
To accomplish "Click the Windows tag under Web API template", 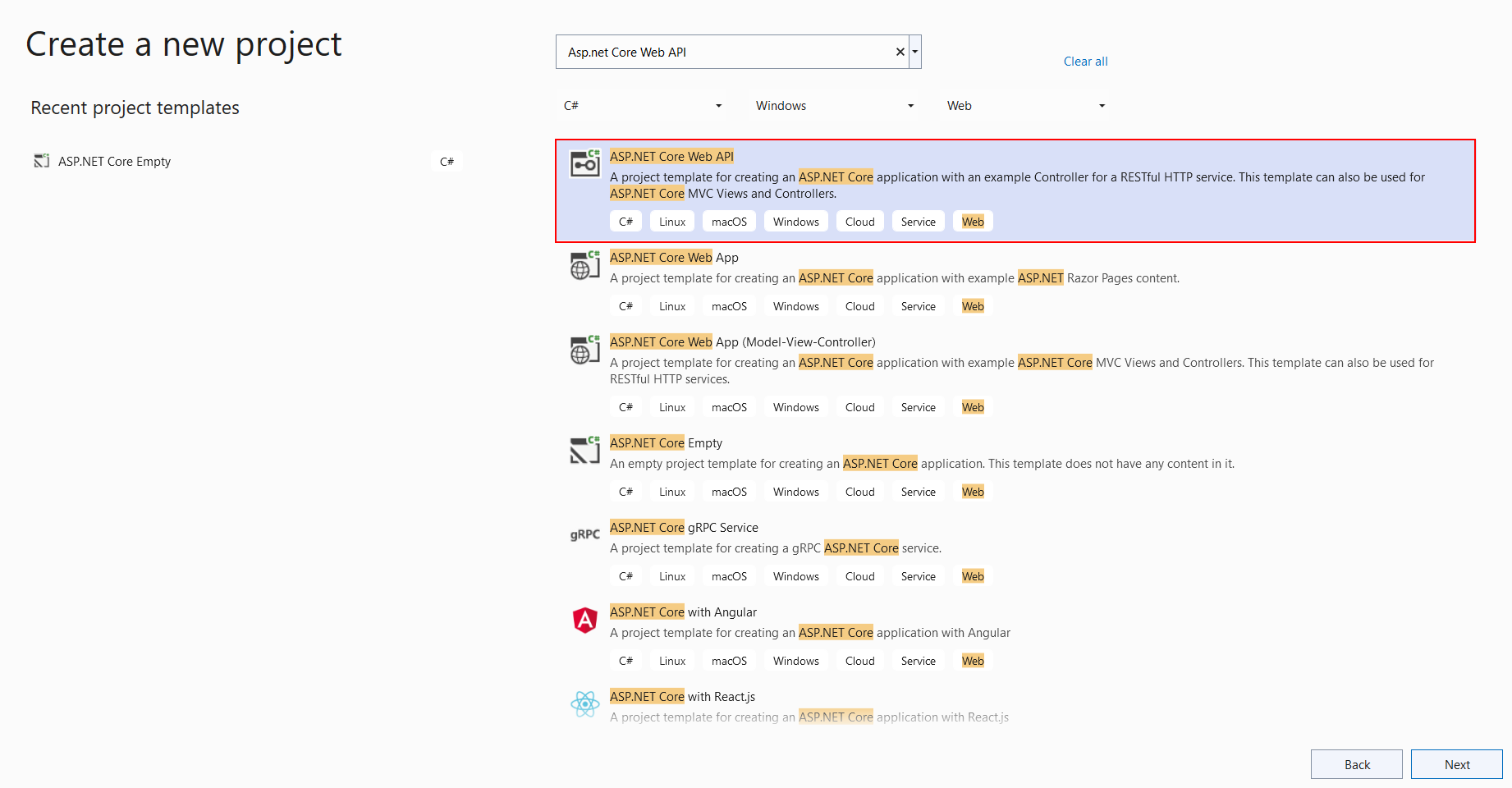I will (796, 222).
